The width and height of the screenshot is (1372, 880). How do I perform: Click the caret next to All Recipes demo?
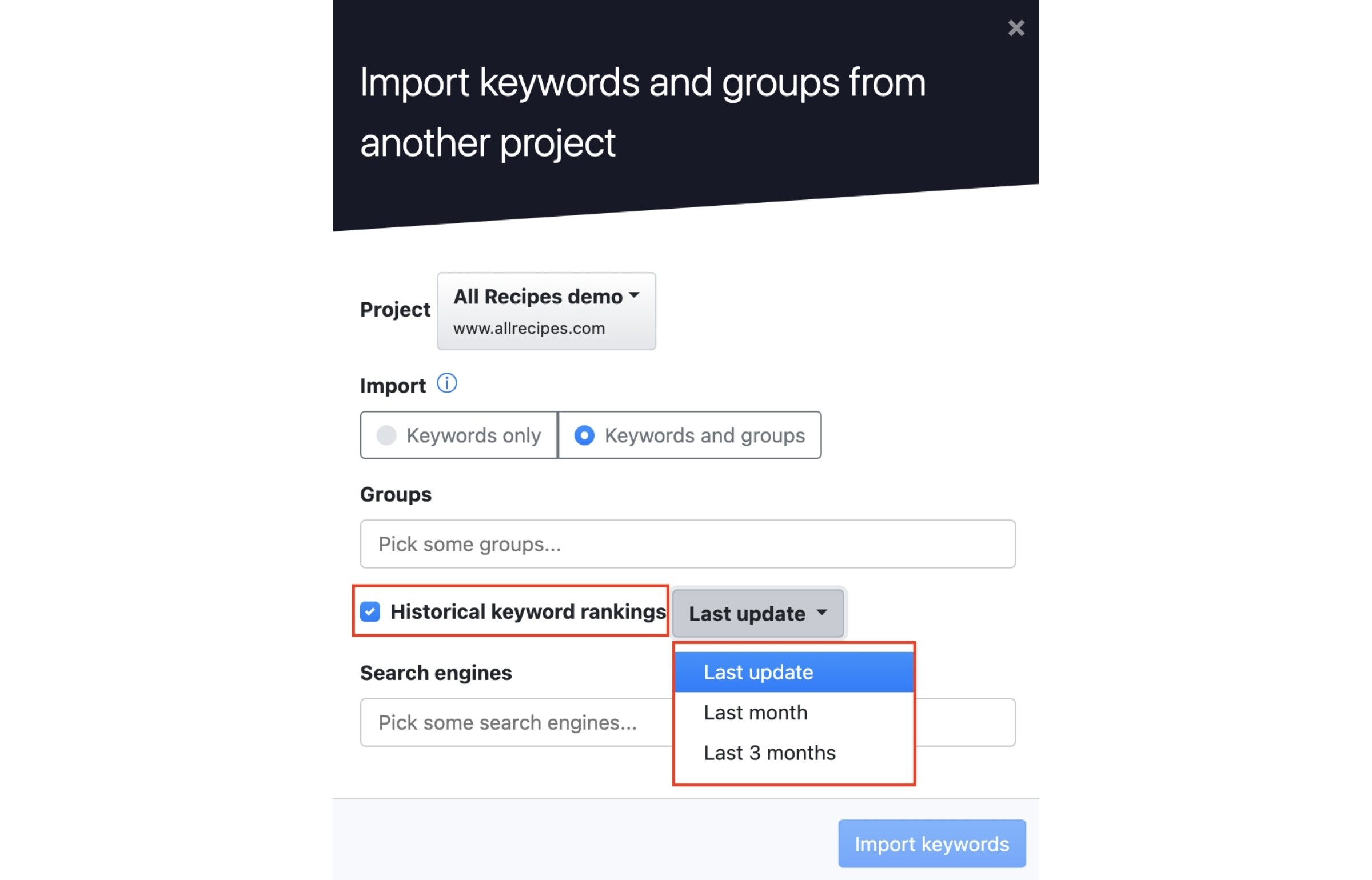(633, 295)
